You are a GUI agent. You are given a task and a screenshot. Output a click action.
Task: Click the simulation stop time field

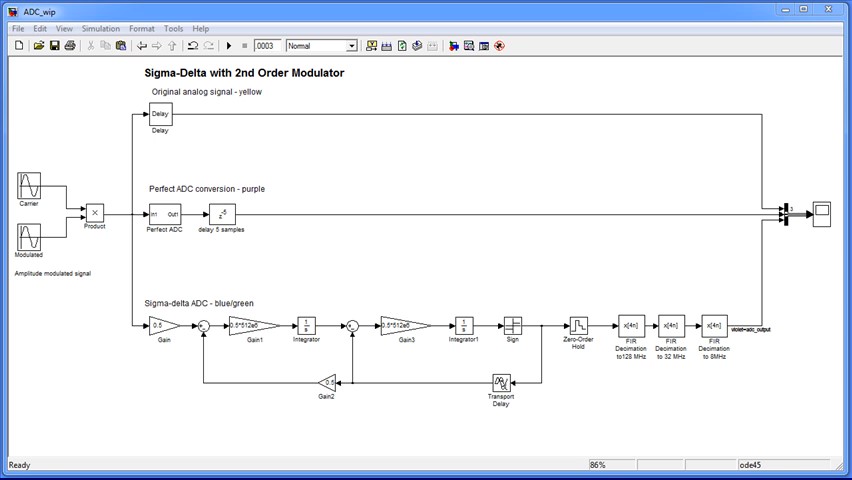[266, 46]
